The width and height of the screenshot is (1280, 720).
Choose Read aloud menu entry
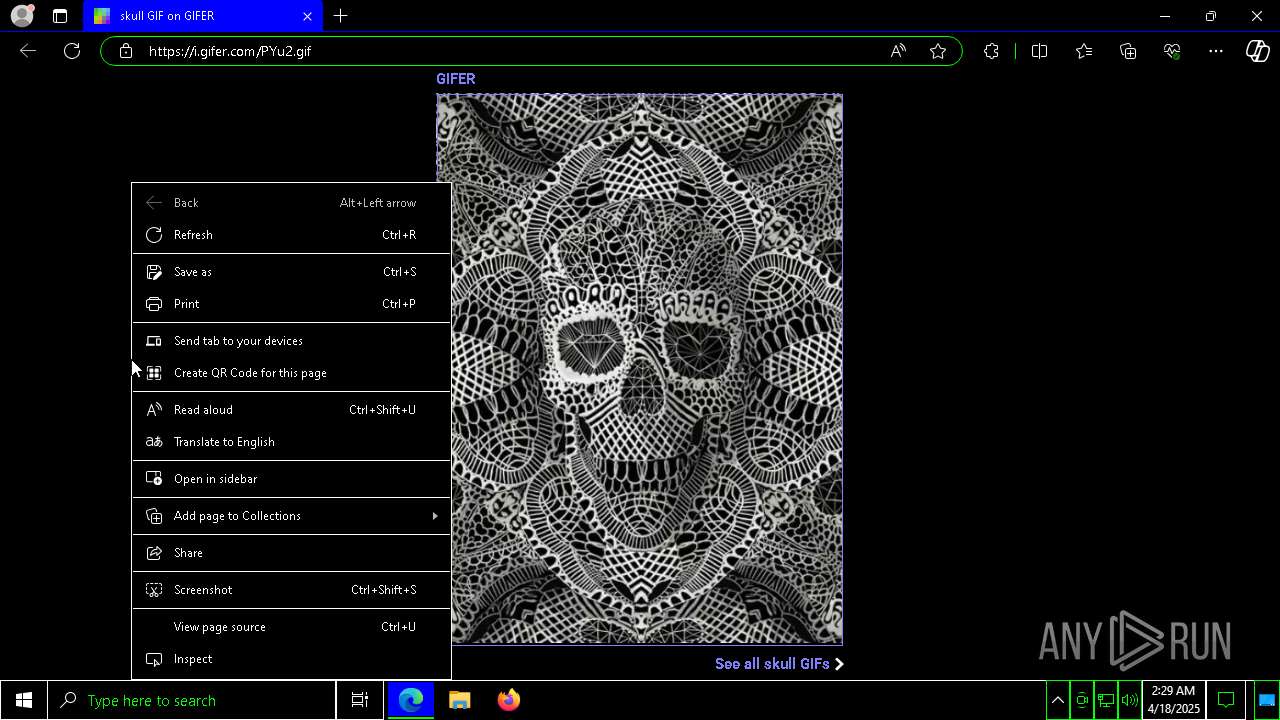pyautogui.click(x=291, y=410)
